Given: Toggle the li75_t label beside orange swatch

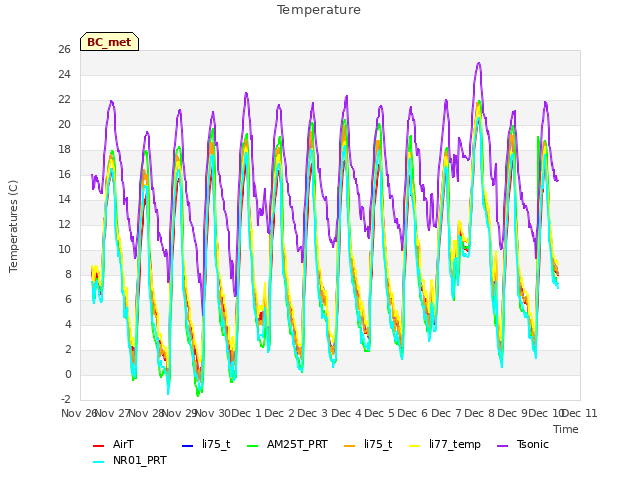Looking at the screenshot, I should tap(378, 444).
